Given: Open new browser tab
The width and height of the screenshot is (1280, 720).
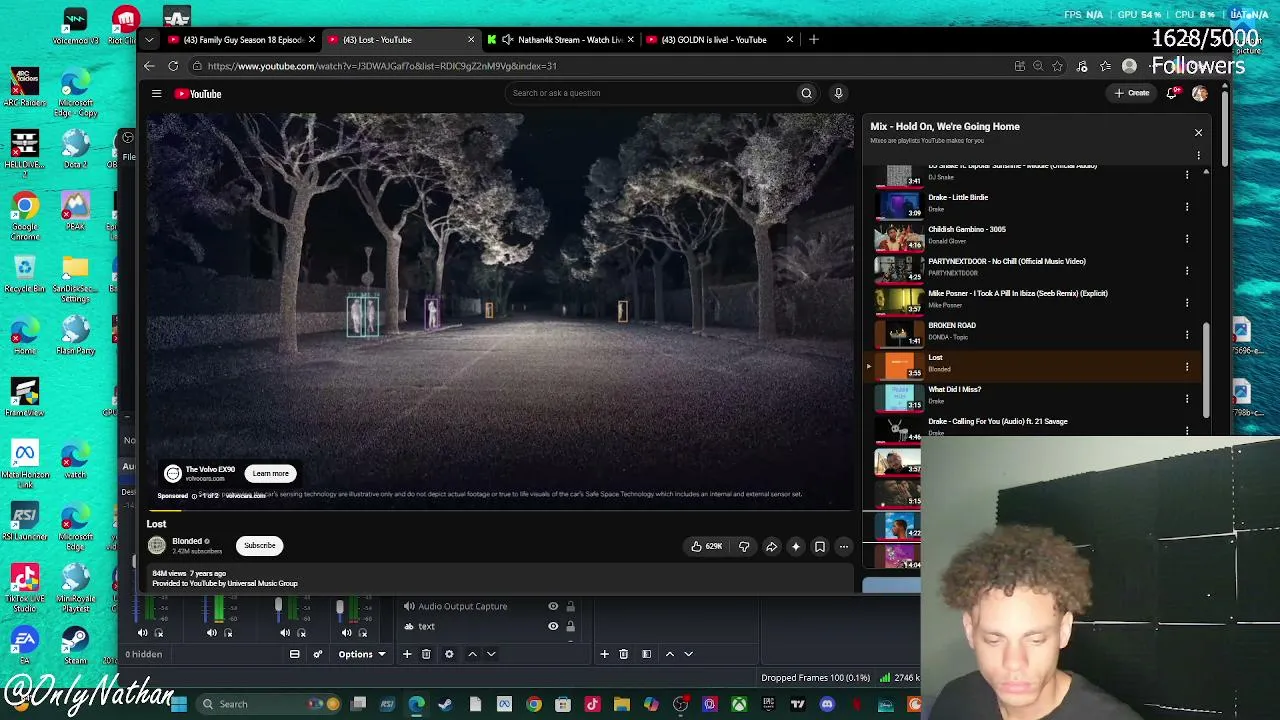Looking at the screenshot, I should coord(813,40).
